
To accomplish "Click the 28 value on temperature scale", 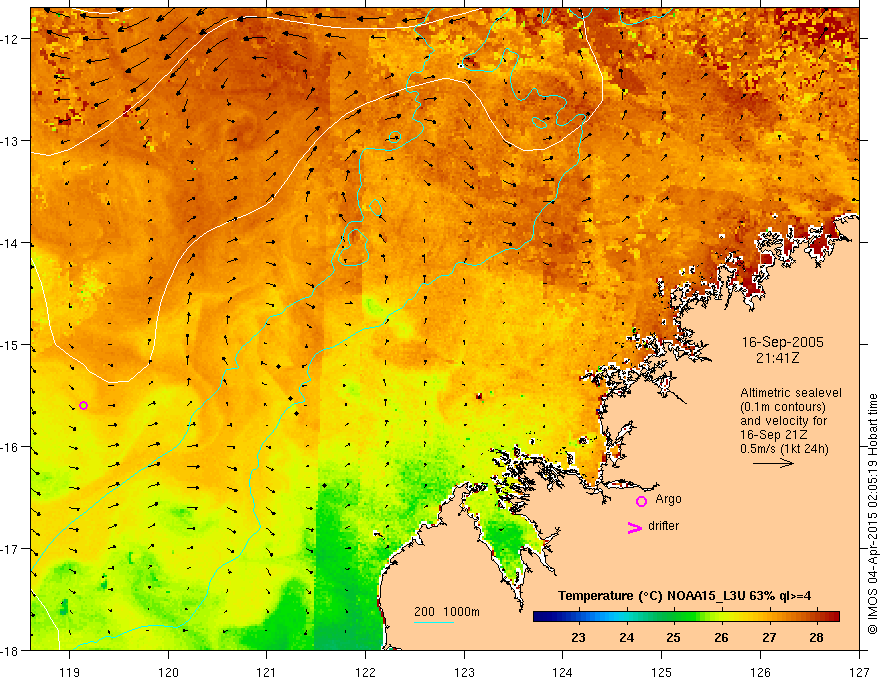I will [817, 637].
